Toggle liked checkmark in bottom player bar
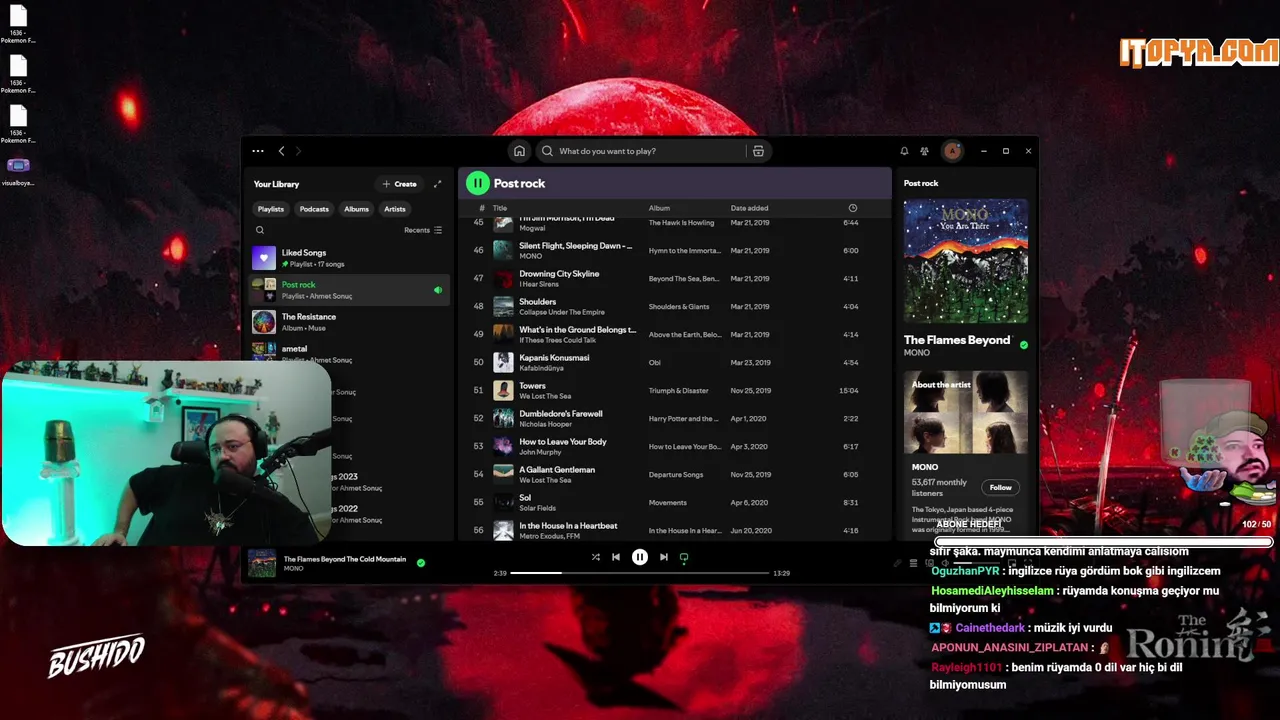Viewport: 1280px width, 720px height. click(420, 563)
